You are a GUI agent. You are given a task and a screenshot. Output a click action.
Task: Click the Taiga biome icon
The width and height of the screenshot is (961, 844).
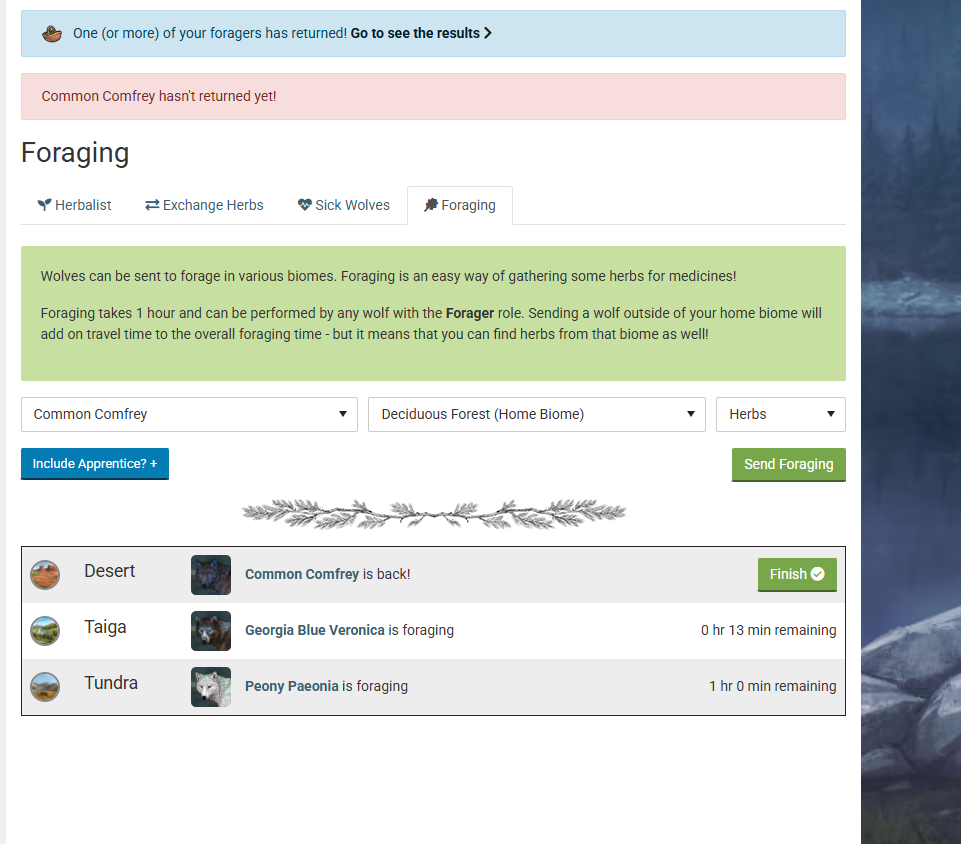[x=45, y=631]
